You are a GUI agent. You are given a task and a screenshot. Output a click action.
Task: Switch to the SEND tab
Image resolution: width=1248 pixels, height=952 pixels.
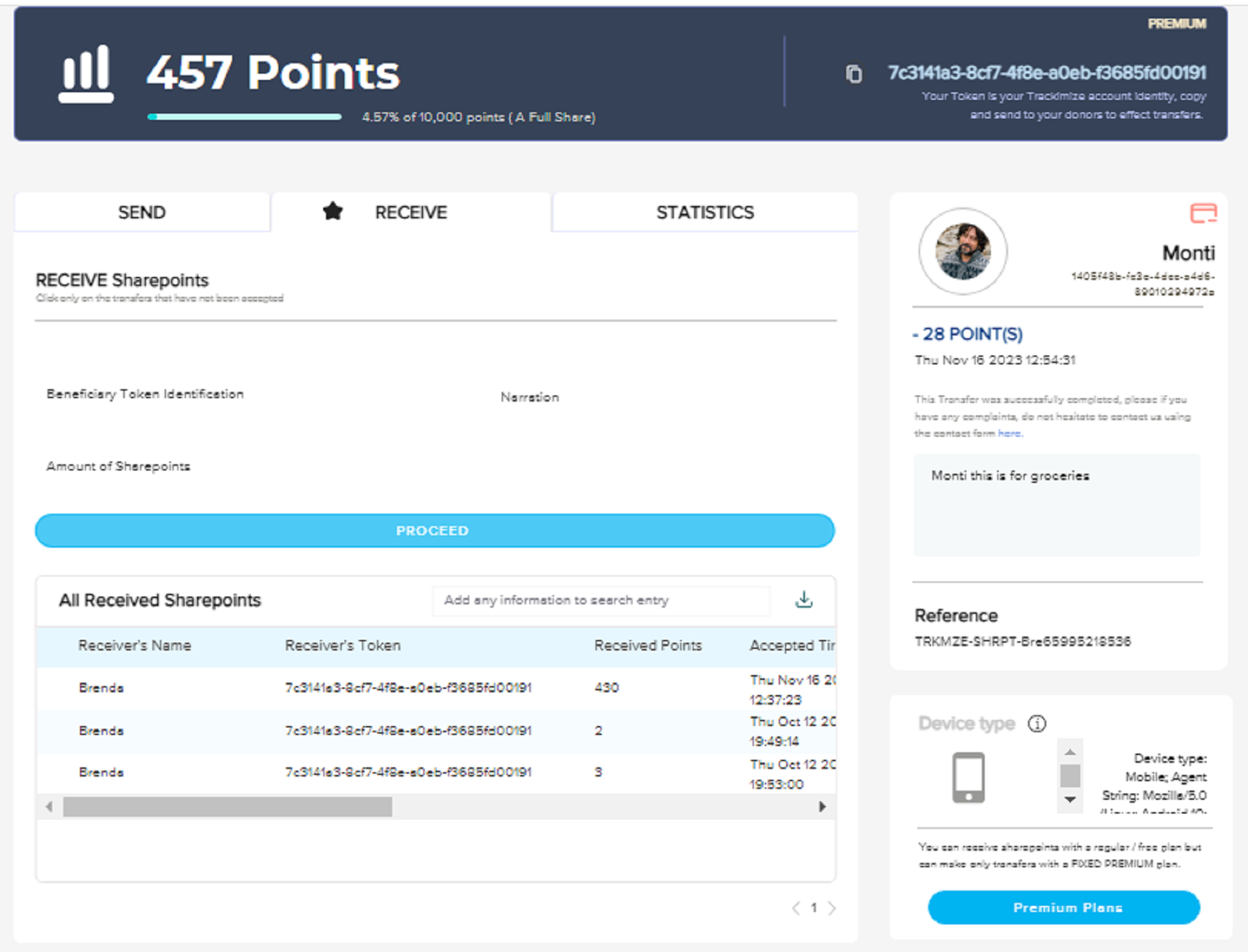tap(142, 212)
